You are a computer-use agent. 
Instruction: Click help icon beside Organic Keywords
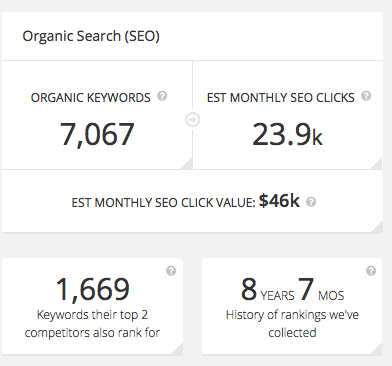click(162, 96)
